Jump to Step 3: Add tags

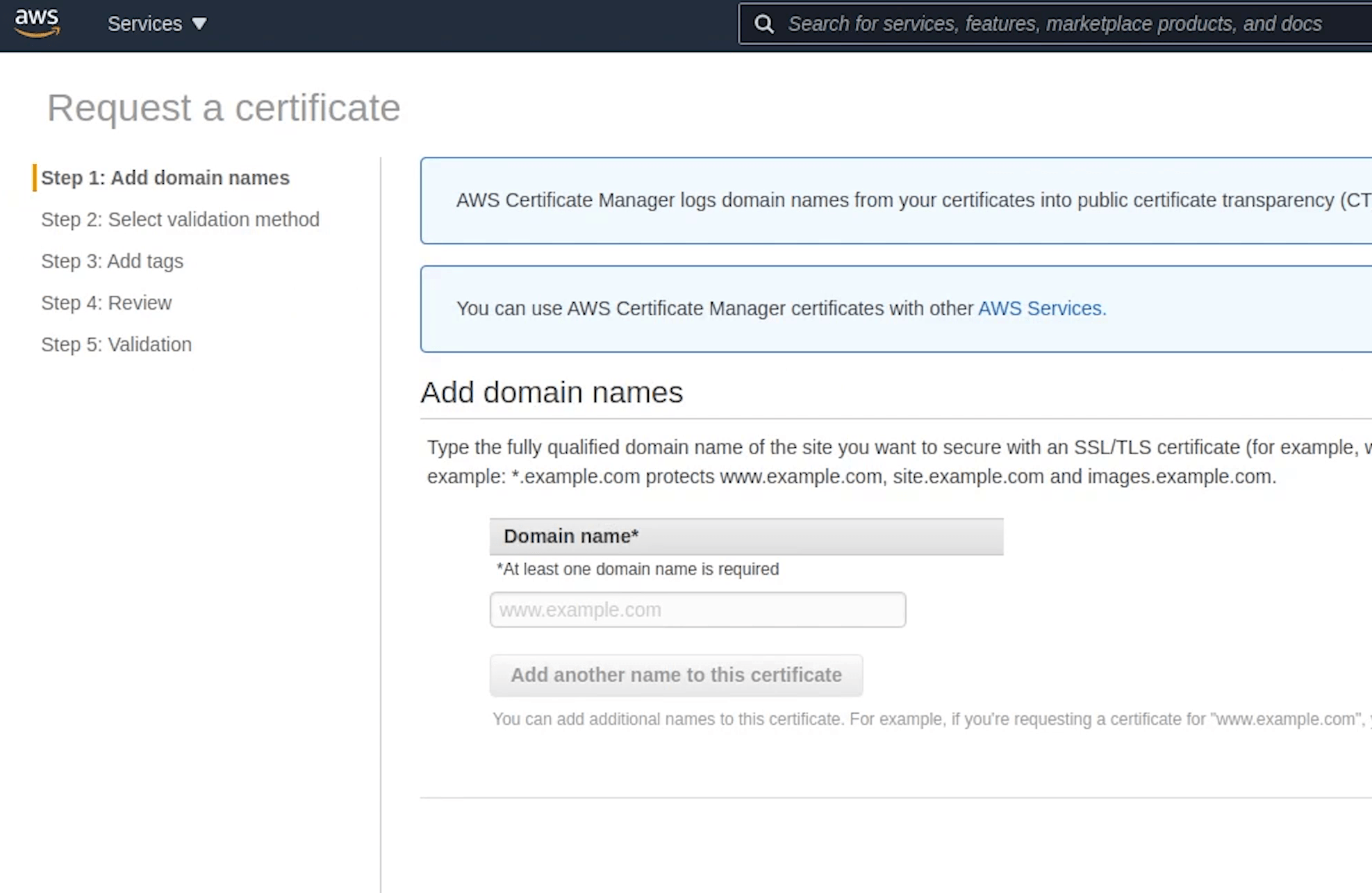pyautogui.click(x=112, y=261)
